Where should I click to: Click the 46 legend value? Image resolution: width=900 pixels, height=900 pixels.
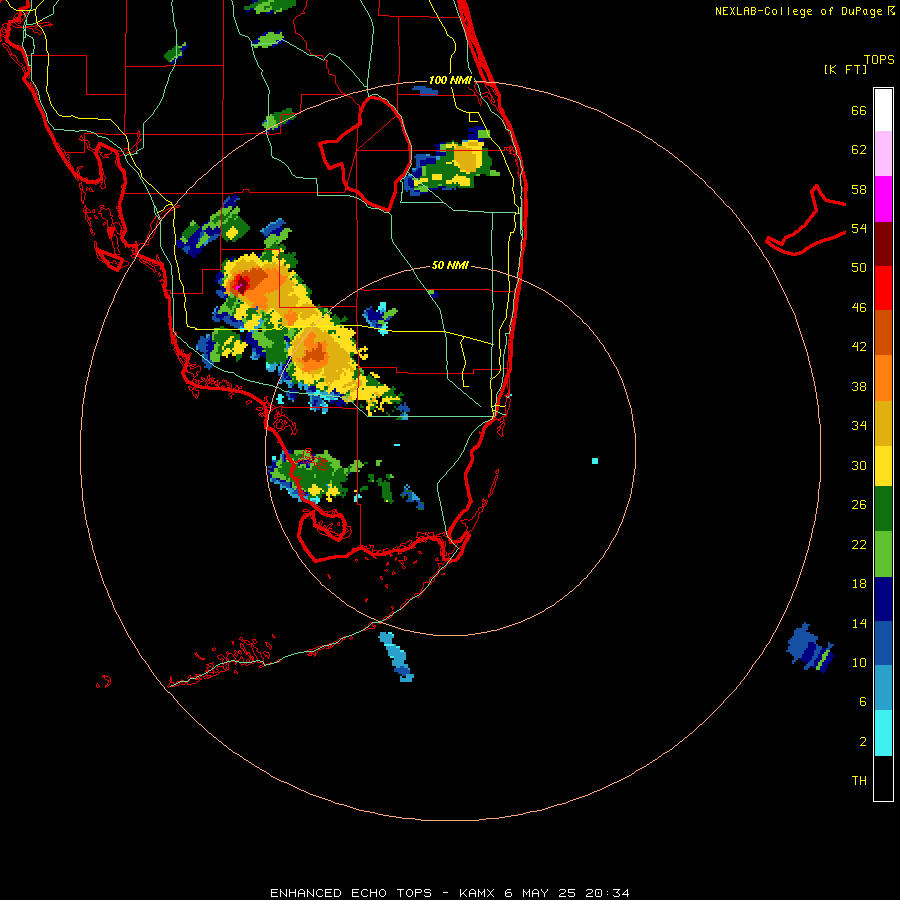859,308
